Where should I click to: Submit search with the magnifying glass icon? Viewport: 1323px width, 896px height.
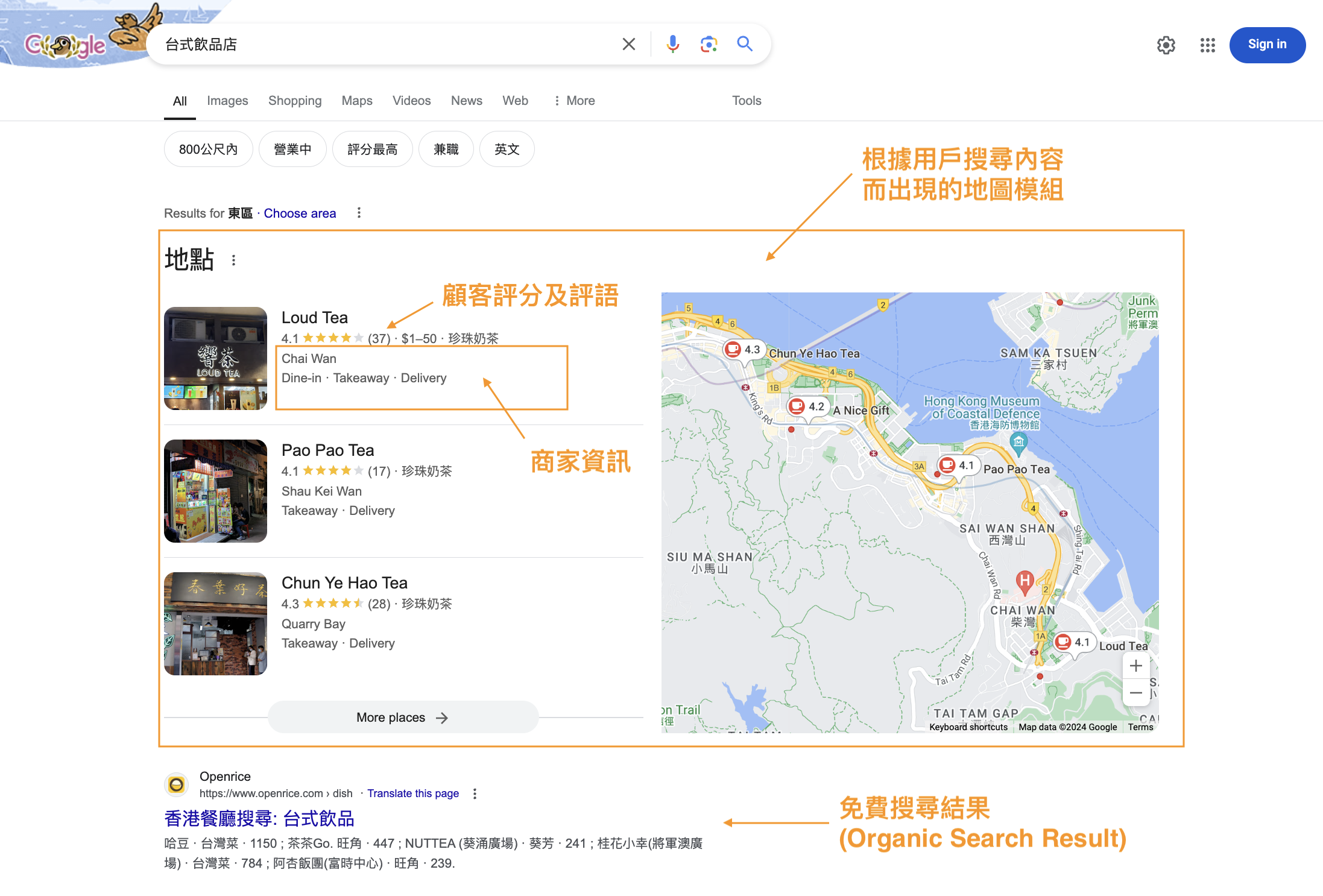tap(745, 44)
